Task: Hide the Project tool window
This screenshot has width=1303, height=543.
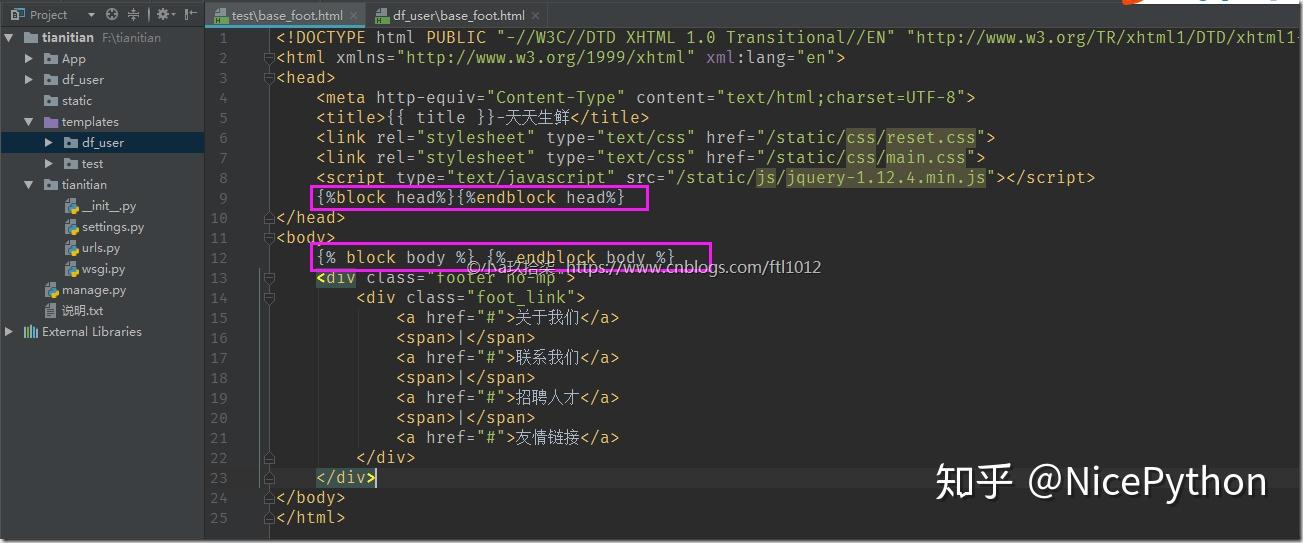Action: click(x=190, y=15)
